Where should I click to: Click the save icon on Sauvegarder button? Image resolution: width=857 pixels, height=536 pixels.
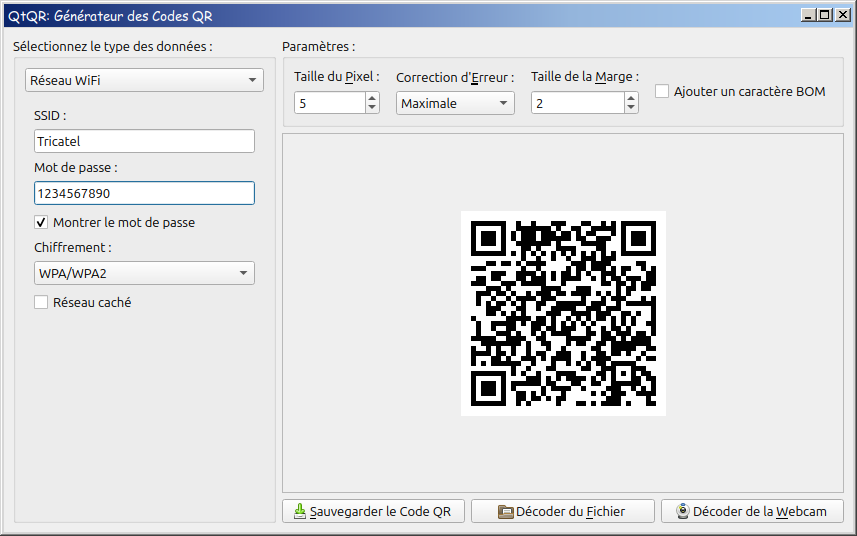pos(300,511)
